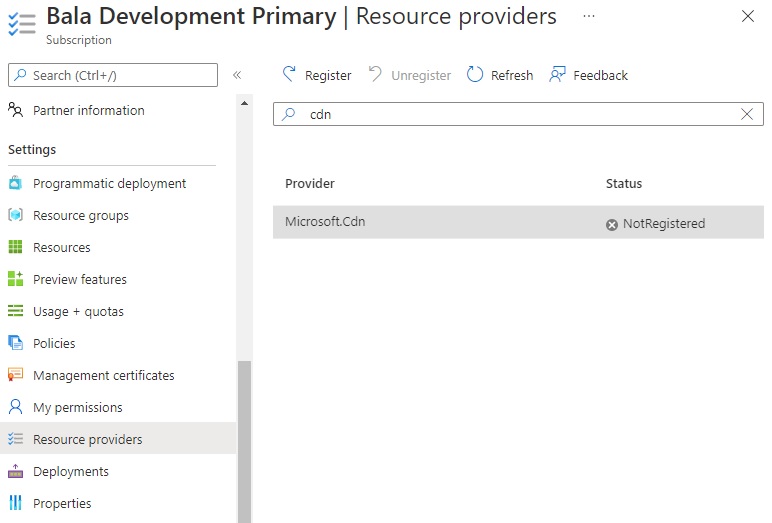Click the Resources green grid icon
Screen dimensions: 772x523
[15, 247]
